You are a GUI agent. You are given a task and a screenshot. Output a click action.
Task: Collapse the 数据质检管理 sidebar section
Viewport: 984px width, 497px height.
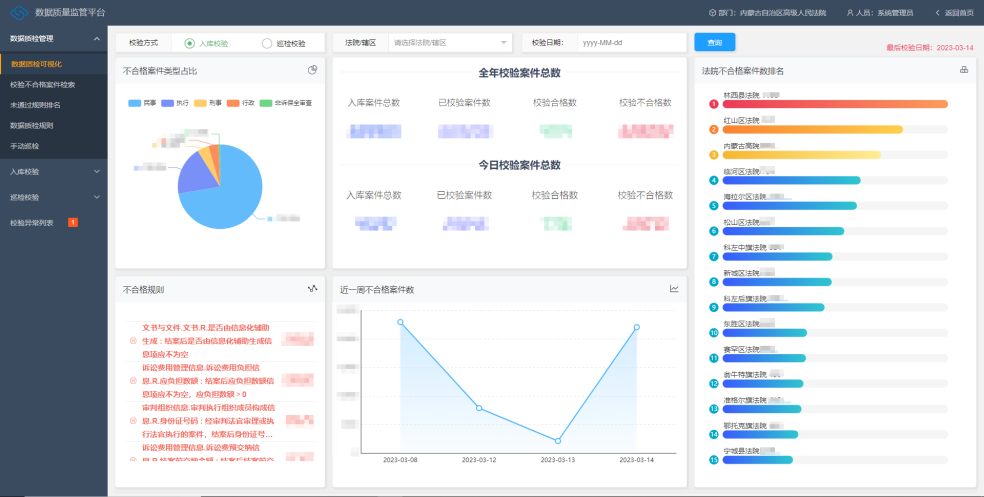click(x=53, y=38)
